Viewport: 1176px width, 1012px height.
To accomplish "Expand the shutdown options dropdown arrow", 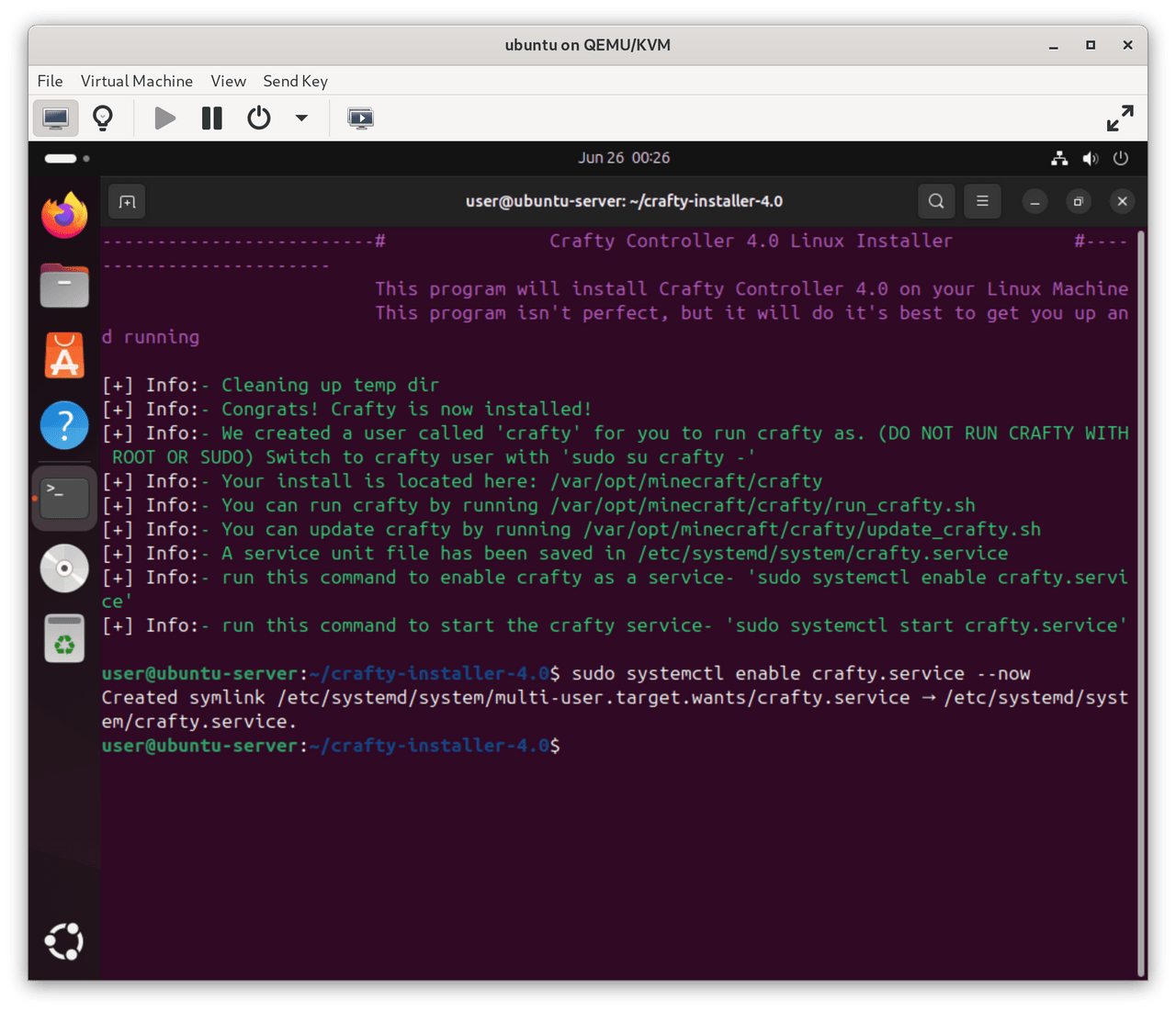I will pyautogui.click(x=301, y=118).
